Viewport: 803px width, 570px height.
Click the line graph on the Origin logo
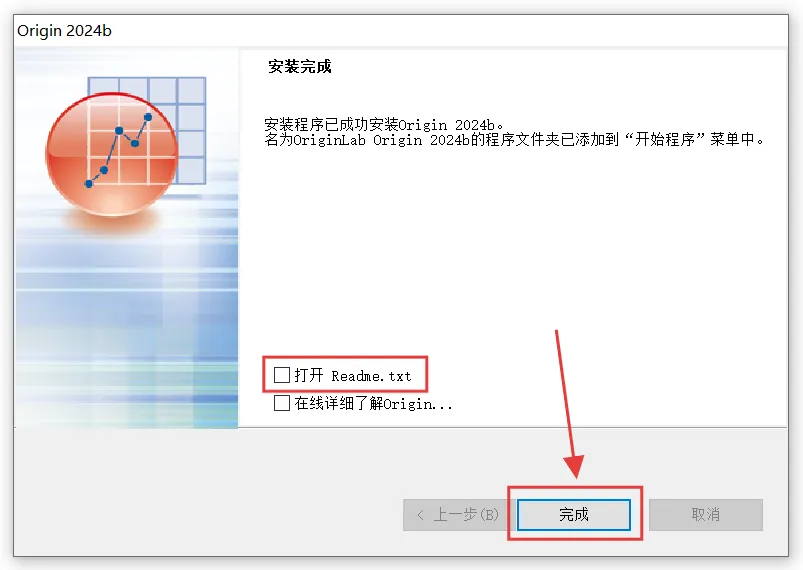(119, 150)
